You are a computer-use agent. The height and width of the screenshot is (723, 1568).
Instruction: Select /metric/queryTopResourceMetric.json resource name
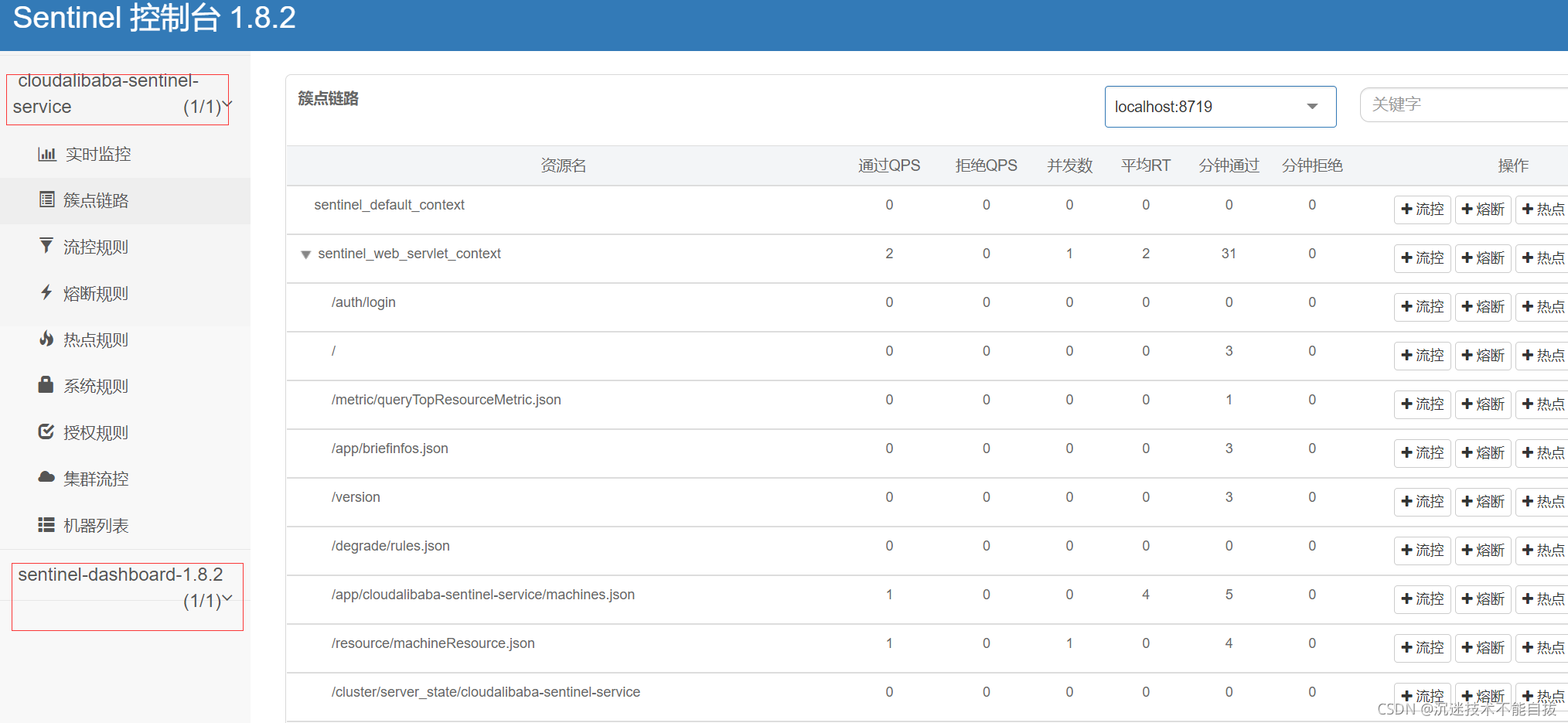click(x=446, y=400)
